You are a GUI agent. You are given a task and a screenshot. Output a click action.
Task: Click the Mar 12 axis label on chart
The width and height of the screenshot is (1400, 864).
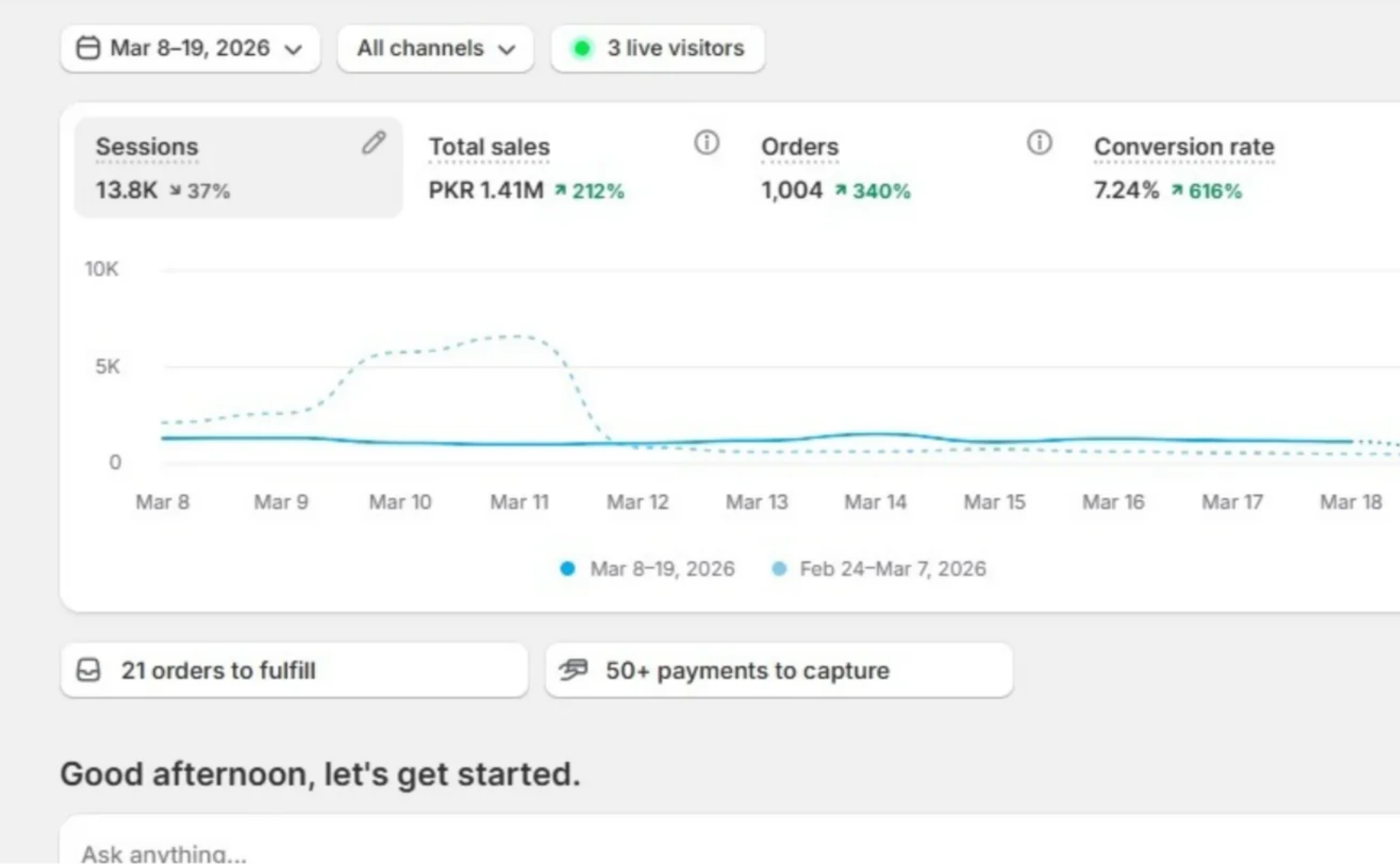pyautogui.click(x=637, y=502)
